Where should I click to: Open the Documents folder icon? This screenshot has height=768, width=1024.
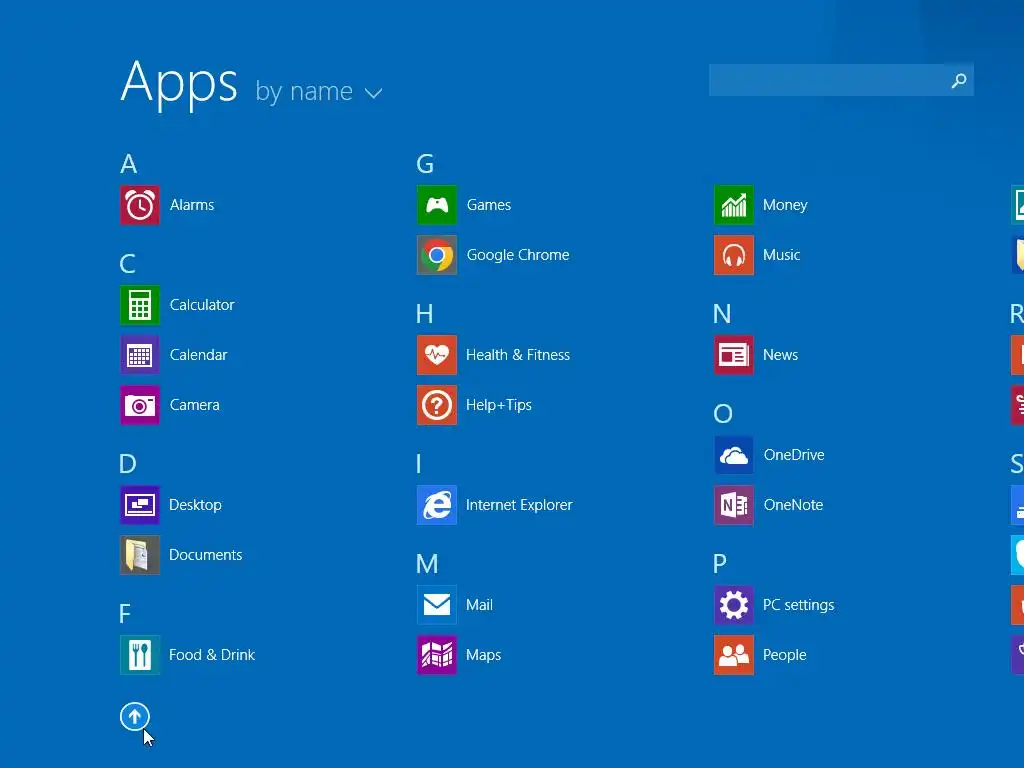pos(140,555)
